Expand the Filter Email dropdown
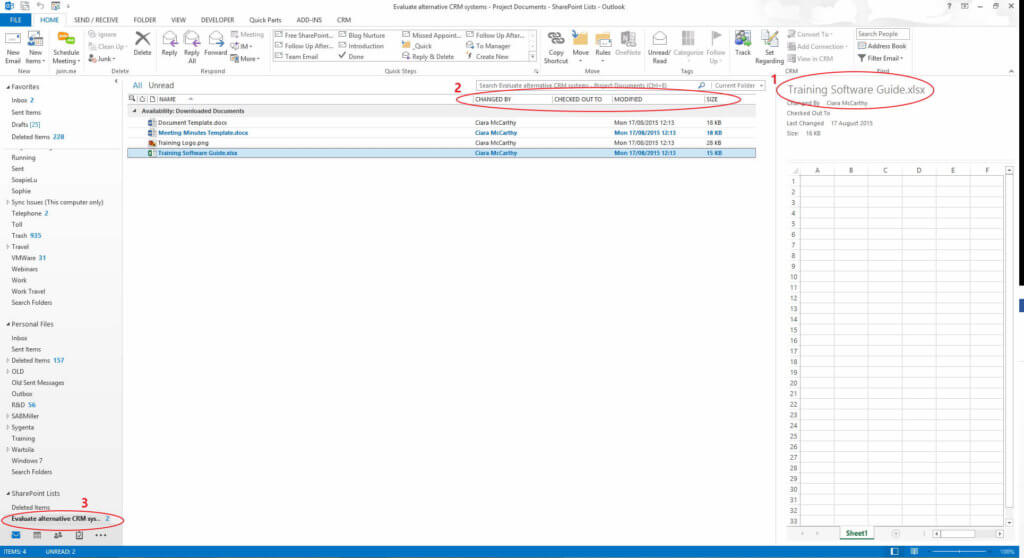This screenshot has height=558, width=1024. point(881,58)
